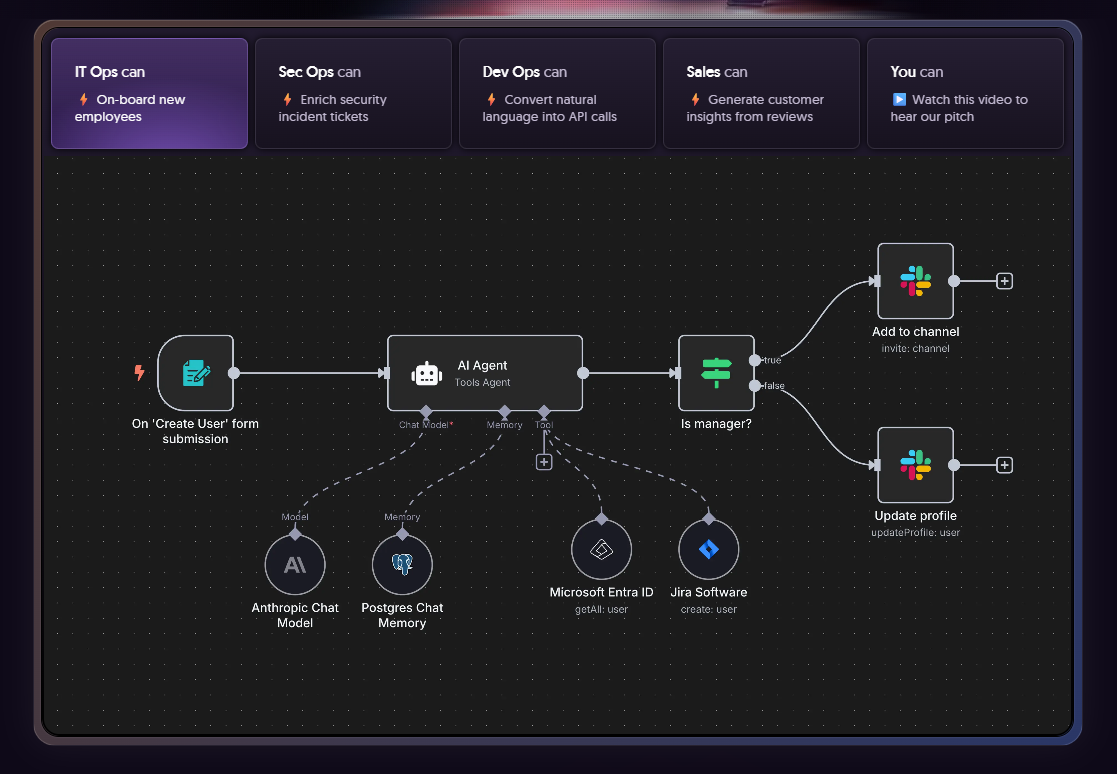Select the 'Add to channel' Slack node

[915, 281]
